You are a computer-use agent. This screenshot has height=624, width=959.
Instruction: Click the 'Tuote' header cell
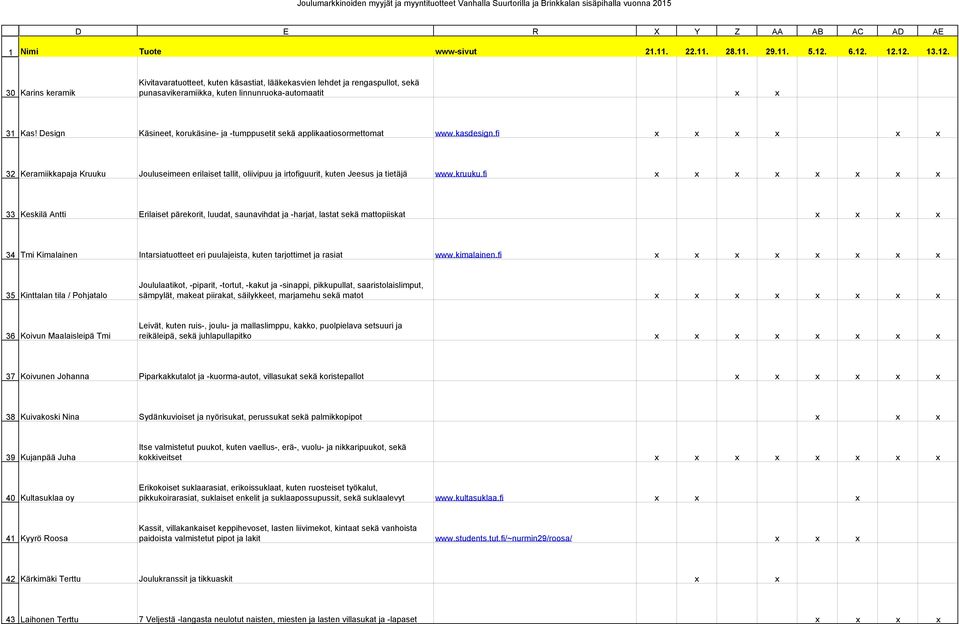click(x=286, y=46)
